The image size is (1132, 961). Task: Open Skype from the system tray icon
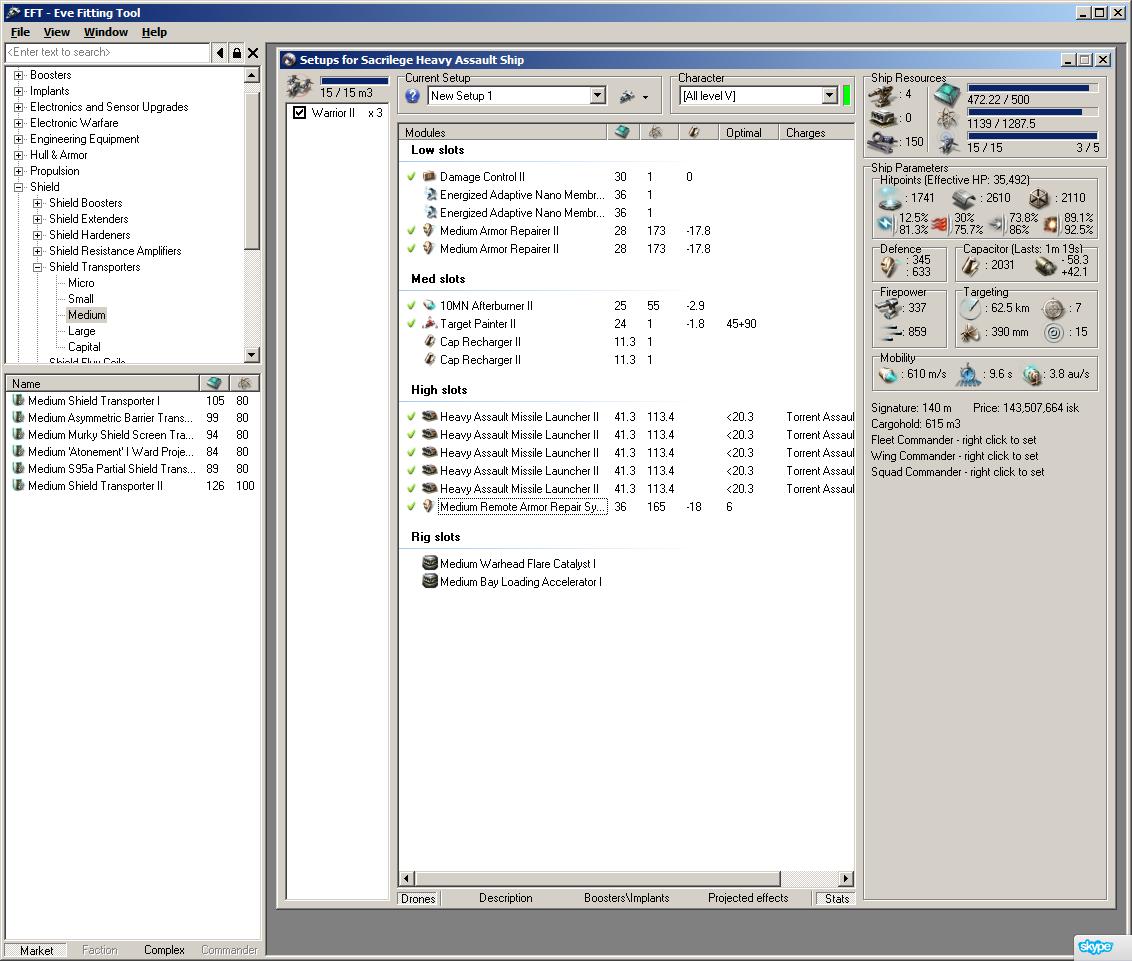click(1095, 946)
